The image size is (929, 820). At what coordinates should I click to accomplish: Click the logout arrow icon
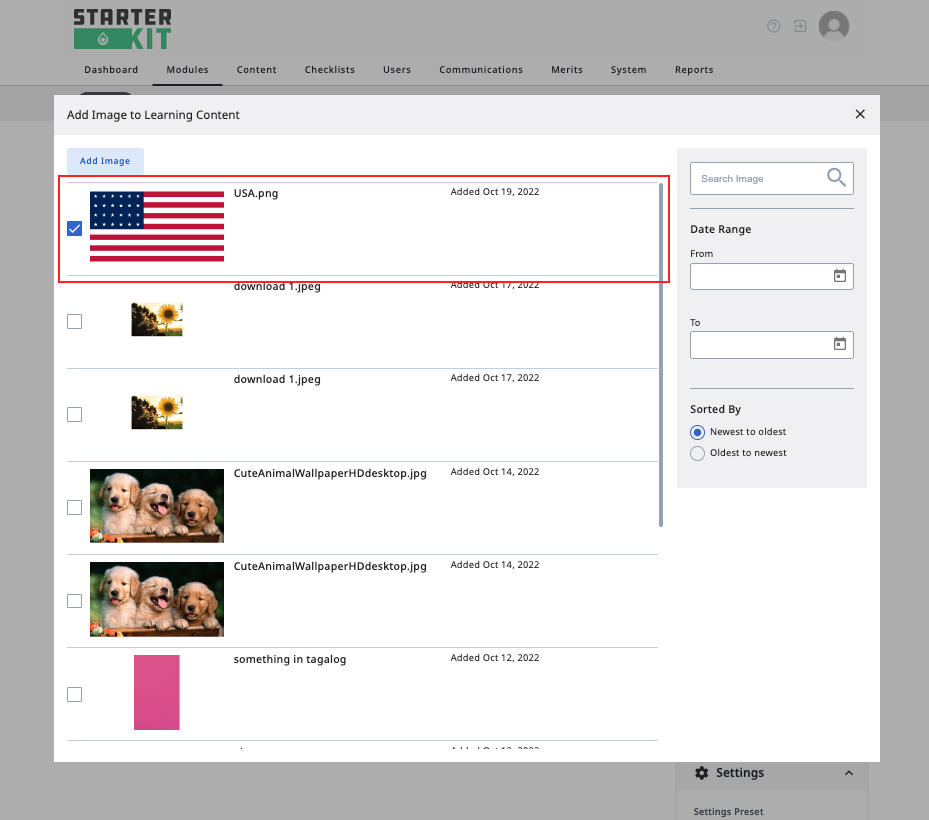[800, 26]
